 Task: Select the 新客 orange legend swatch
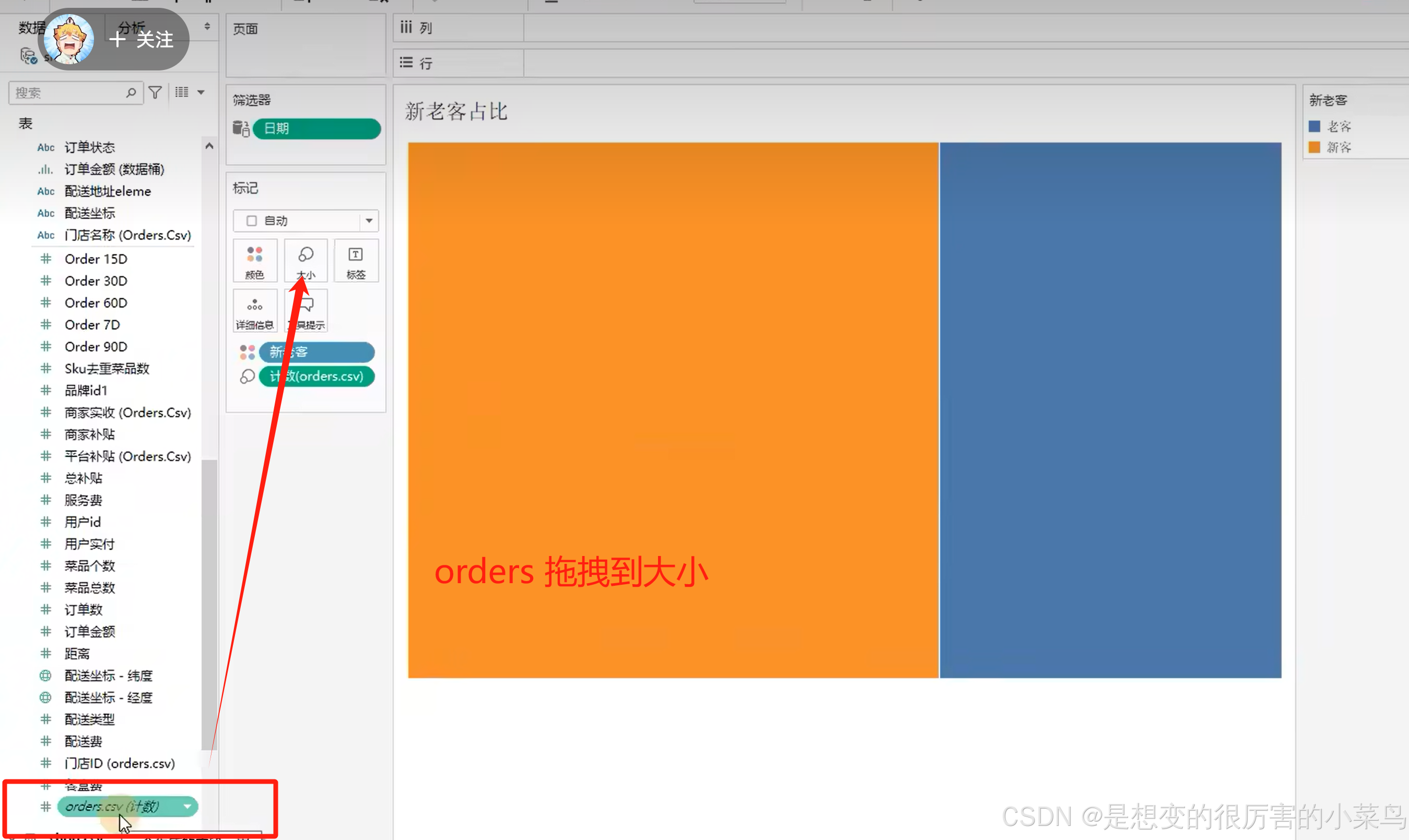1314,148
